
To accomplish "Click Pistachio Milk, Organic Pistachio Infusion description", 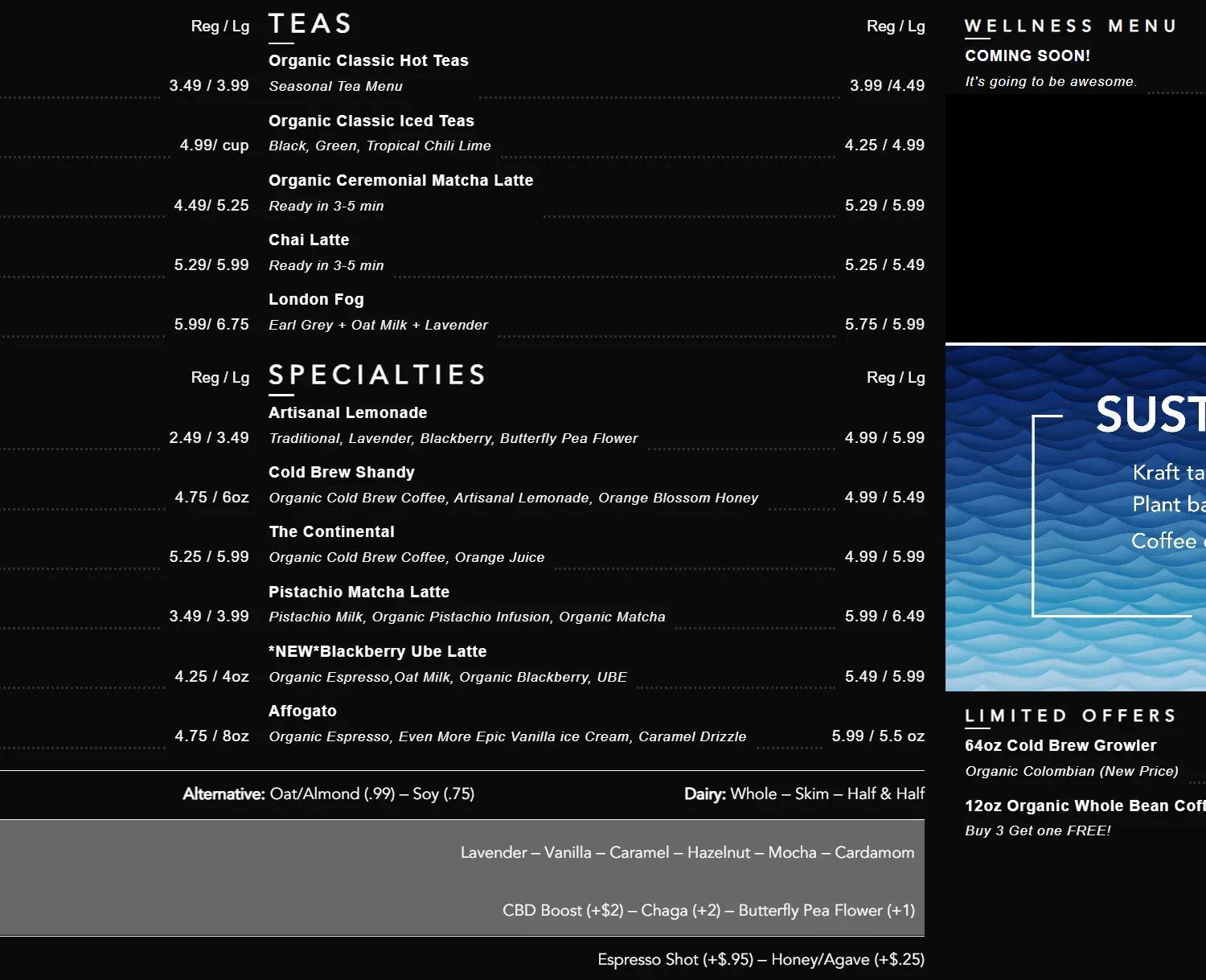I will pos(467,617).
